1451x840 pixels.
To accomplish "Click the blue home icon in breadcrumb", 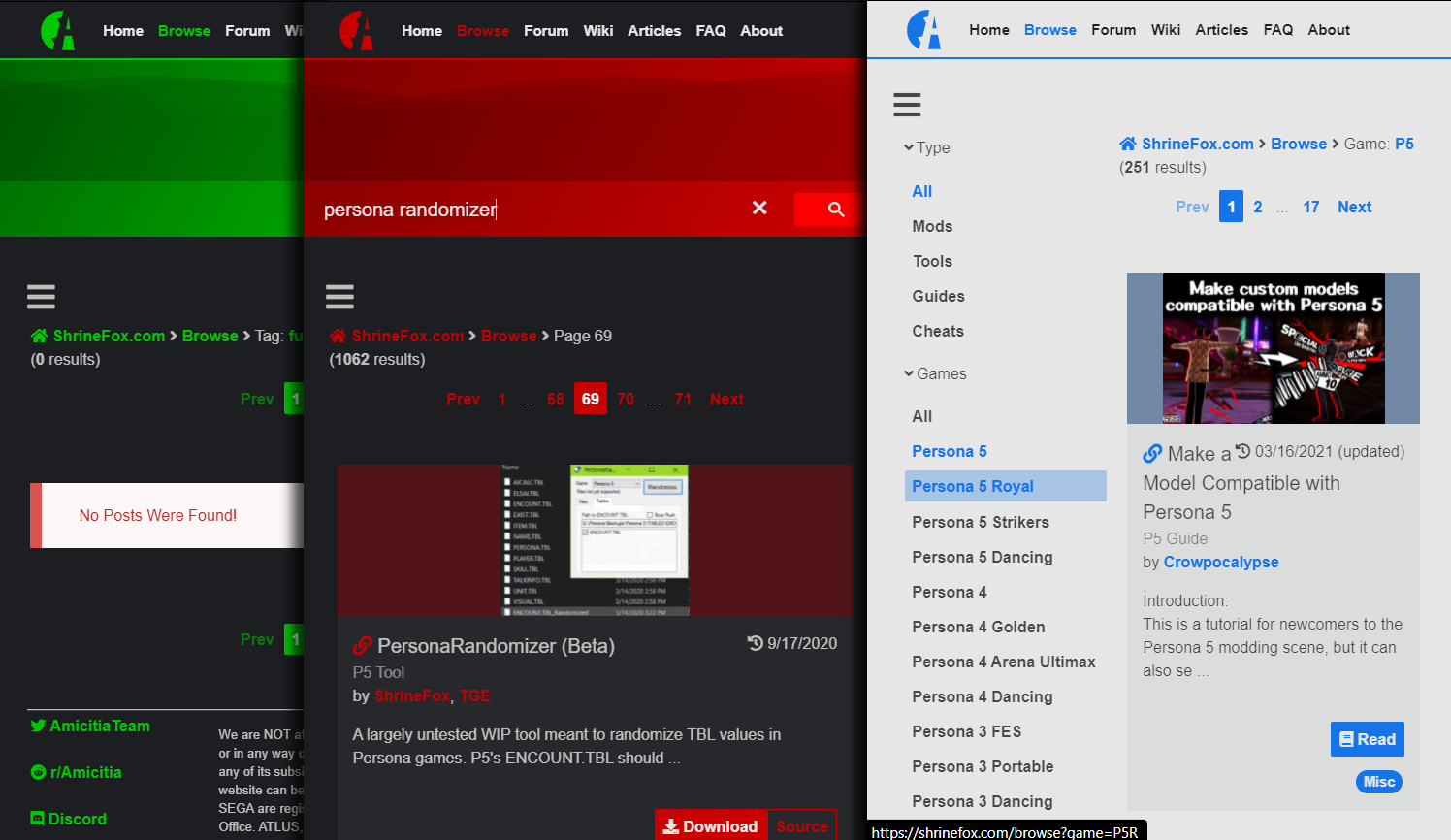I will pyautogui.click(x=1128, y=144).
